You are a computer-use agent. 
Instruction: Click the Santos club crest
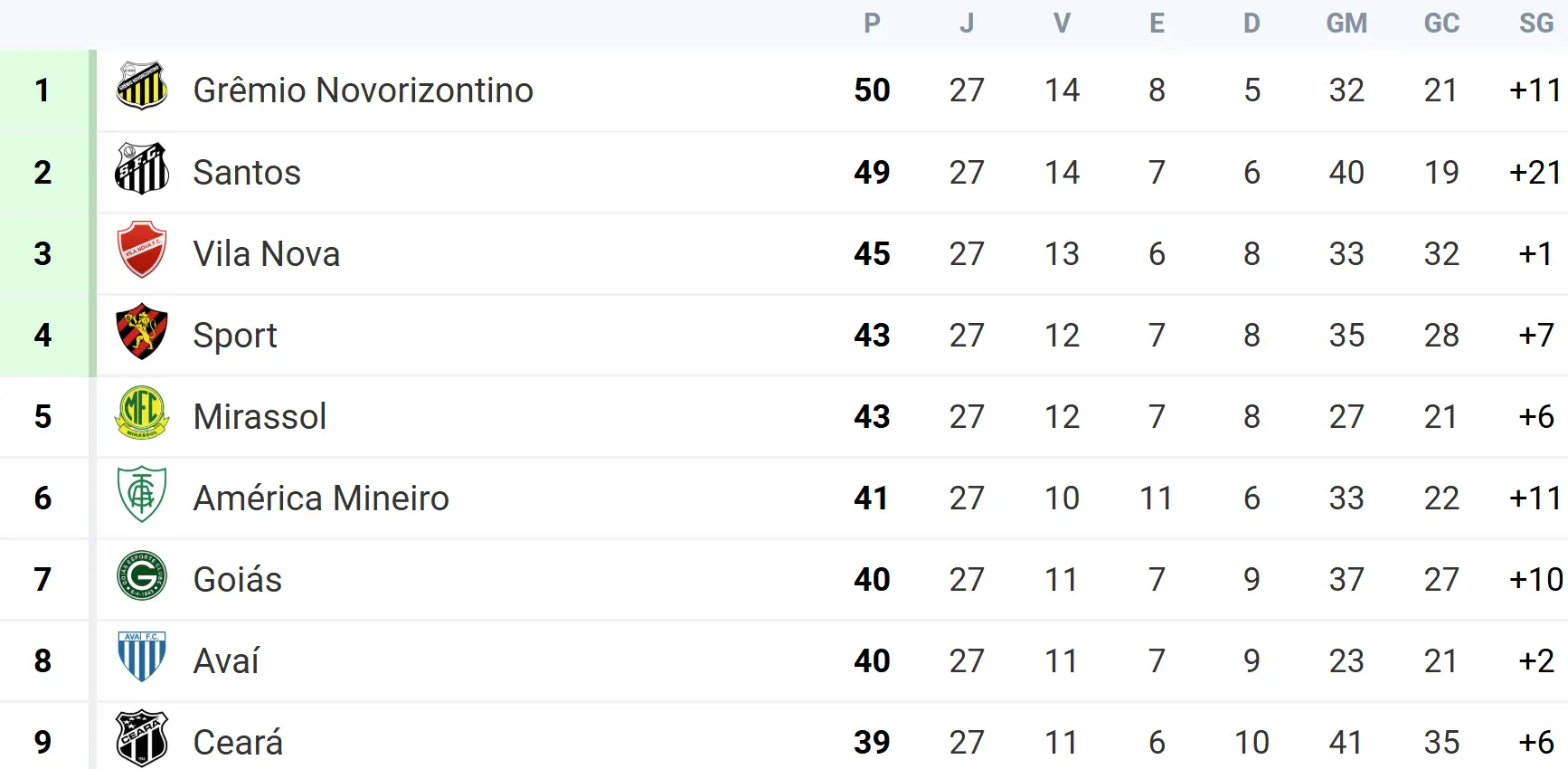click(142, 169)
